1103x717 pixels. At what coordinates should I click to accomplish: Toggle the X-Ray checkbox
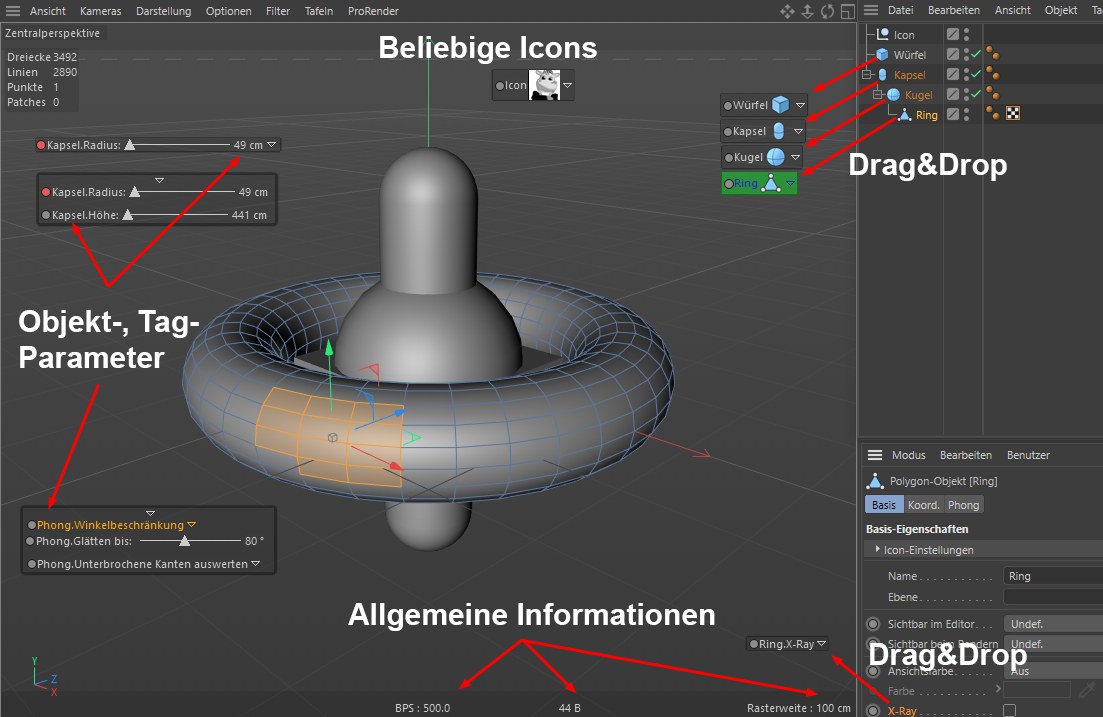click(x=1009, y=710)
